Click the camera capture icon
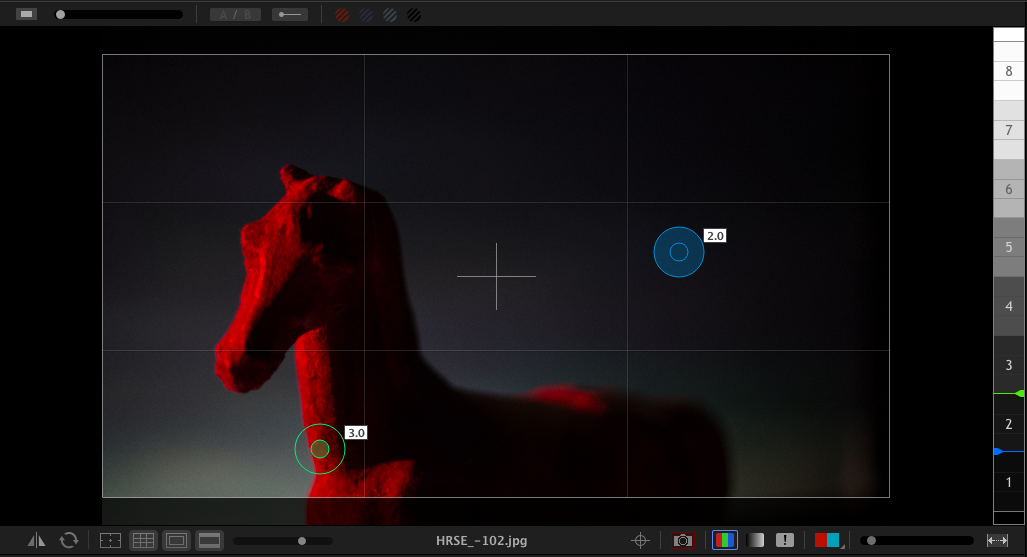The image size is (1027, 557). tap(682, 541)
